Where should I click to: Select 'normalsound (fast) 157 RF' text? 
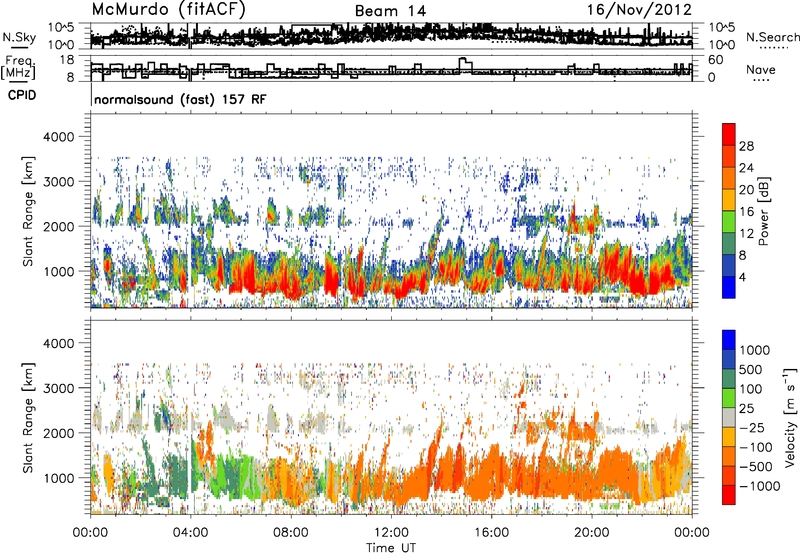tap(180, 100)
